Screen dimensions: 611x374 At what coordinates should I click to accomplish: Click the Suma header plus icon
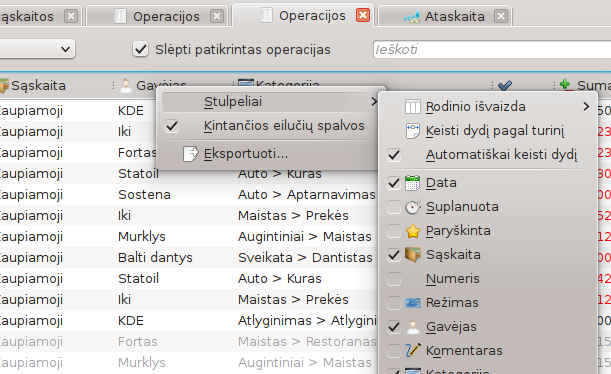tap(565, 85)
